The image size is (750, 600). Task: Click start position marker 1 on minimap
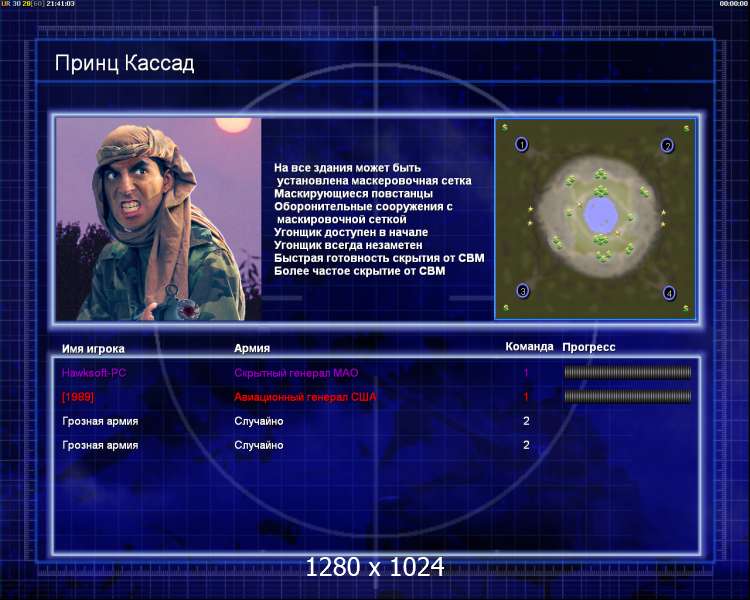coord(522,144)
